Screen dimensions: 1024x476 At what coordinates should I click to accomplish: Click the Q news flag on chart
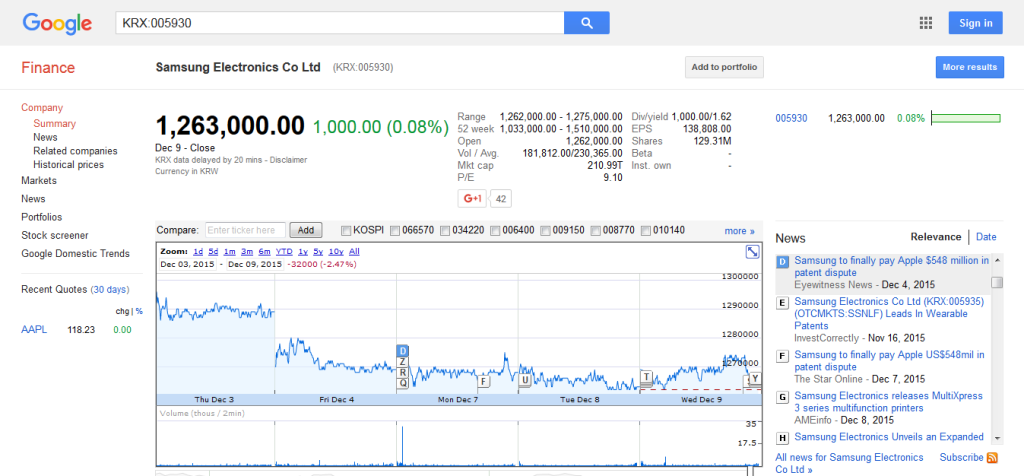(403, 383)
